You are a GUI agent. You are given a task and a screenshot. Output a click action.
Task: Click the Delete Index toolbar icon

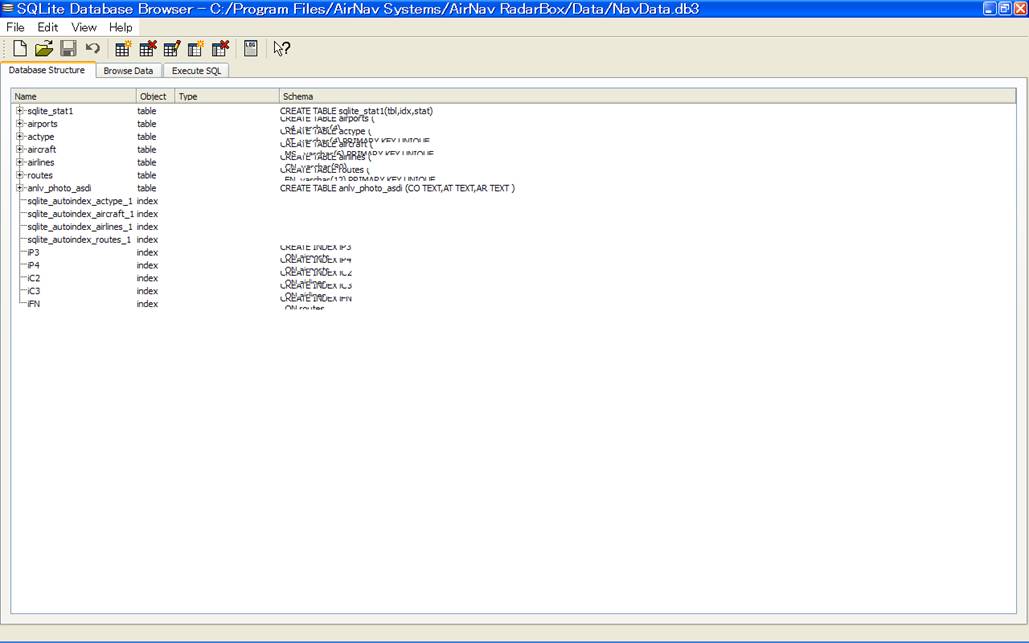pos(220,49)
